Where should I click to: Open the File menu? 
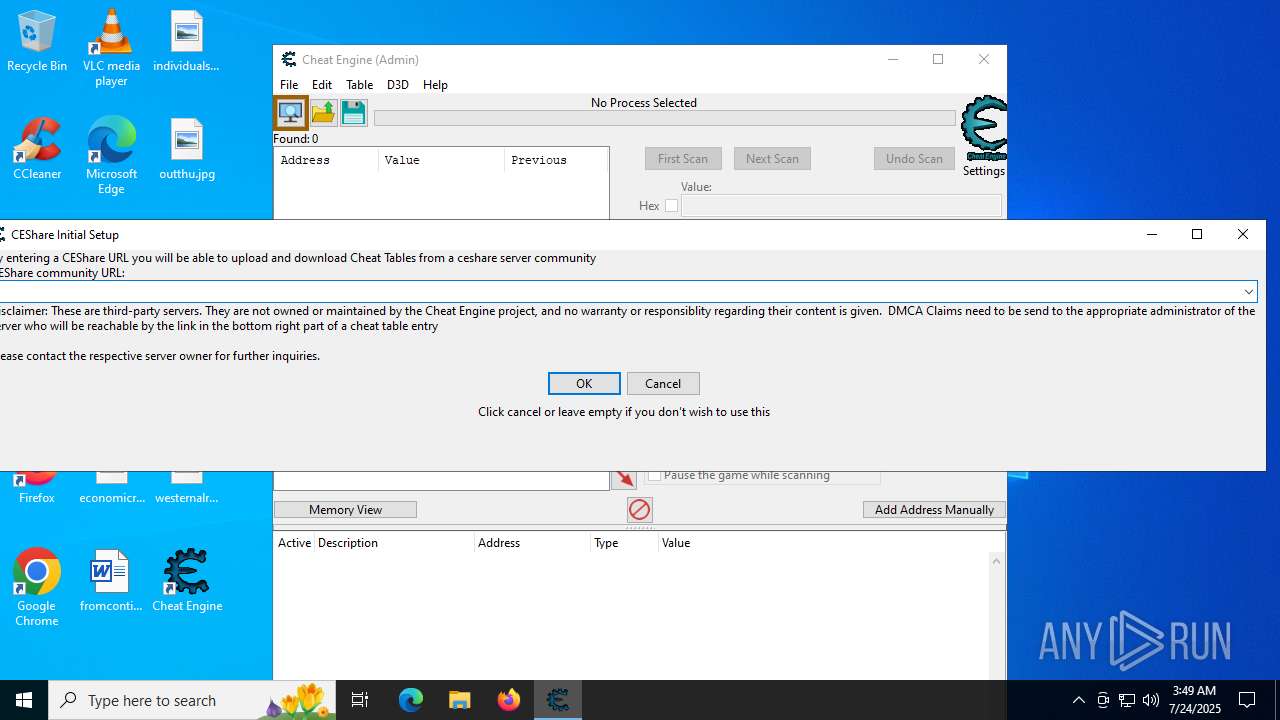click(x=289, y=85)
